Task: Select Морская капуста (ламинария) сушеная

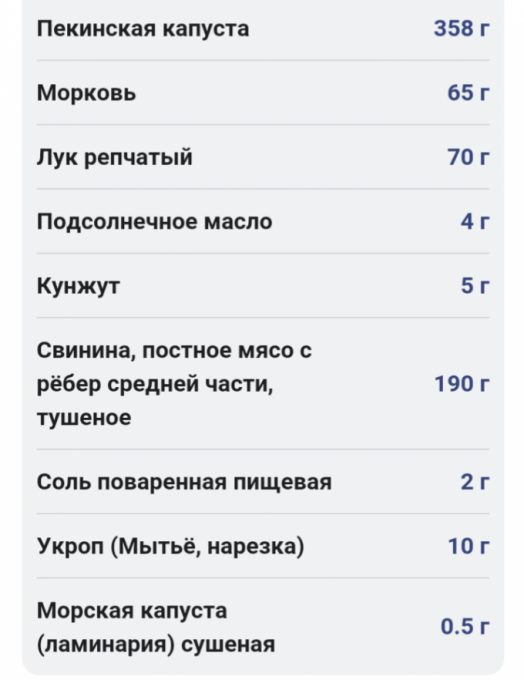Action: click(263, 627)
